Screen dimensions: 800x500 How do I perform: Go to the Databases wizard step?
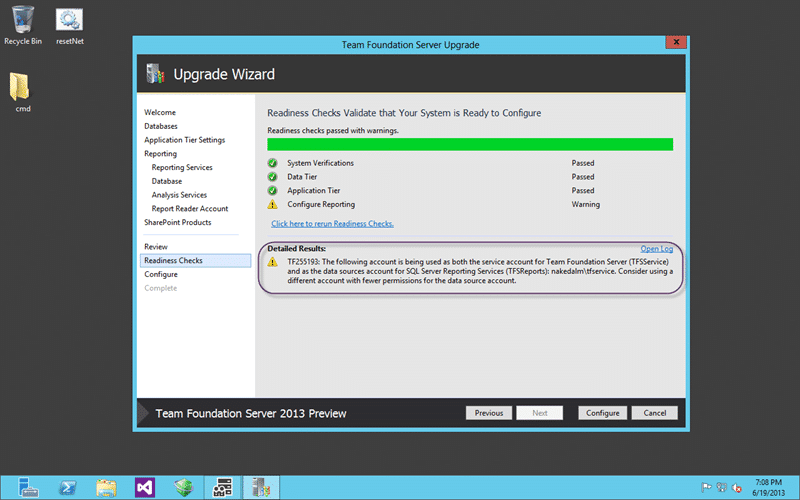click(x=161, y=126)
